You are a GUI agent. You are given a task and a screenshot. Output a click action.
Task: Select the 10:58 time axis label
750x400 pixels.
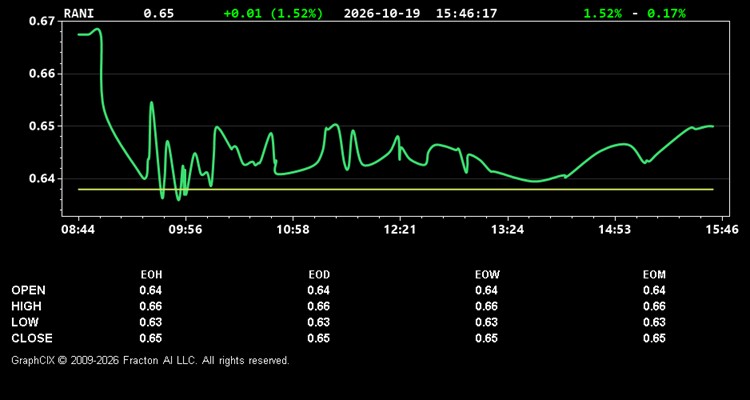coord(293,229)
